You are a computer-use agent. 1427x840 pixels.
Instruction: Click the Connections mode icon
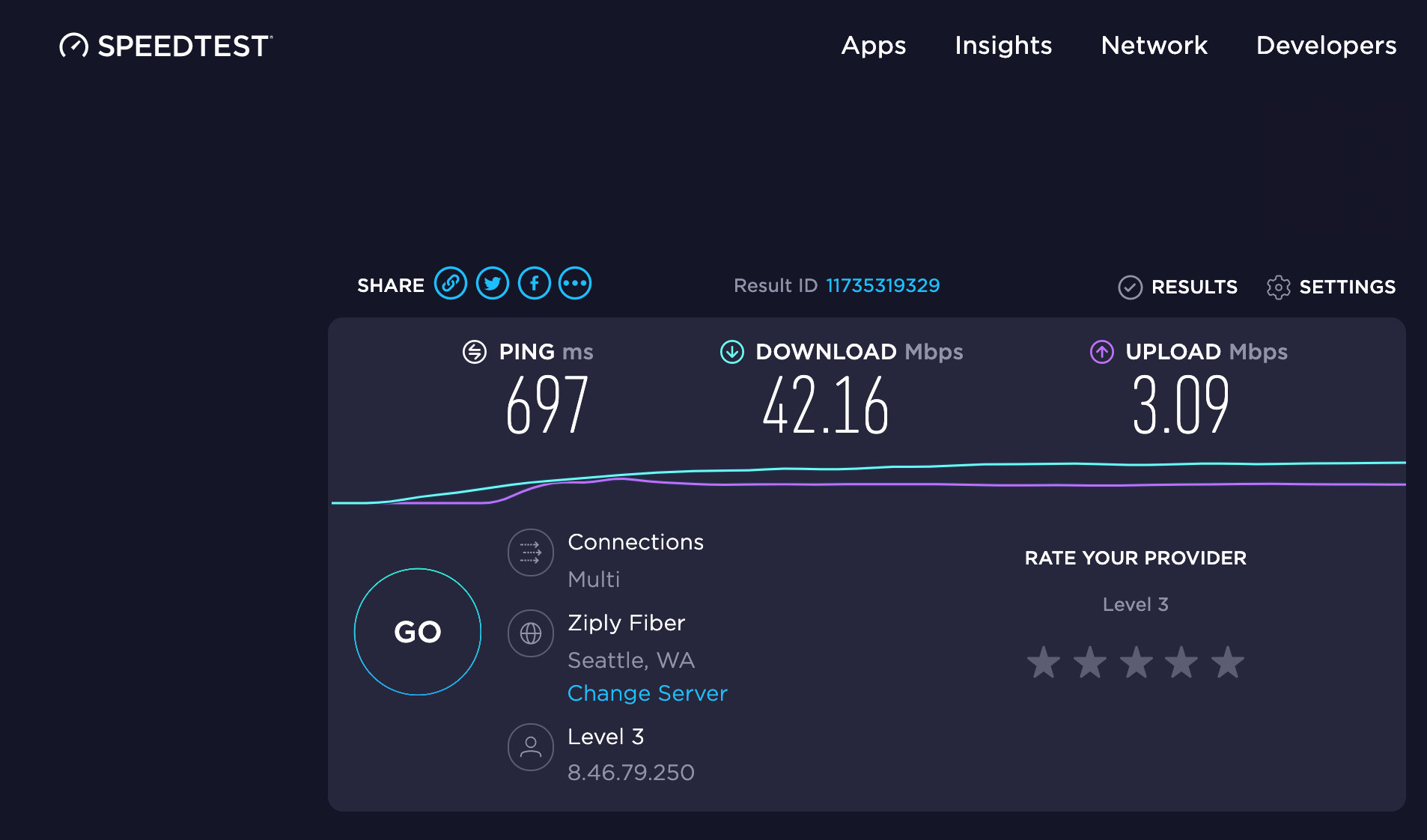(x=531, y=553)
